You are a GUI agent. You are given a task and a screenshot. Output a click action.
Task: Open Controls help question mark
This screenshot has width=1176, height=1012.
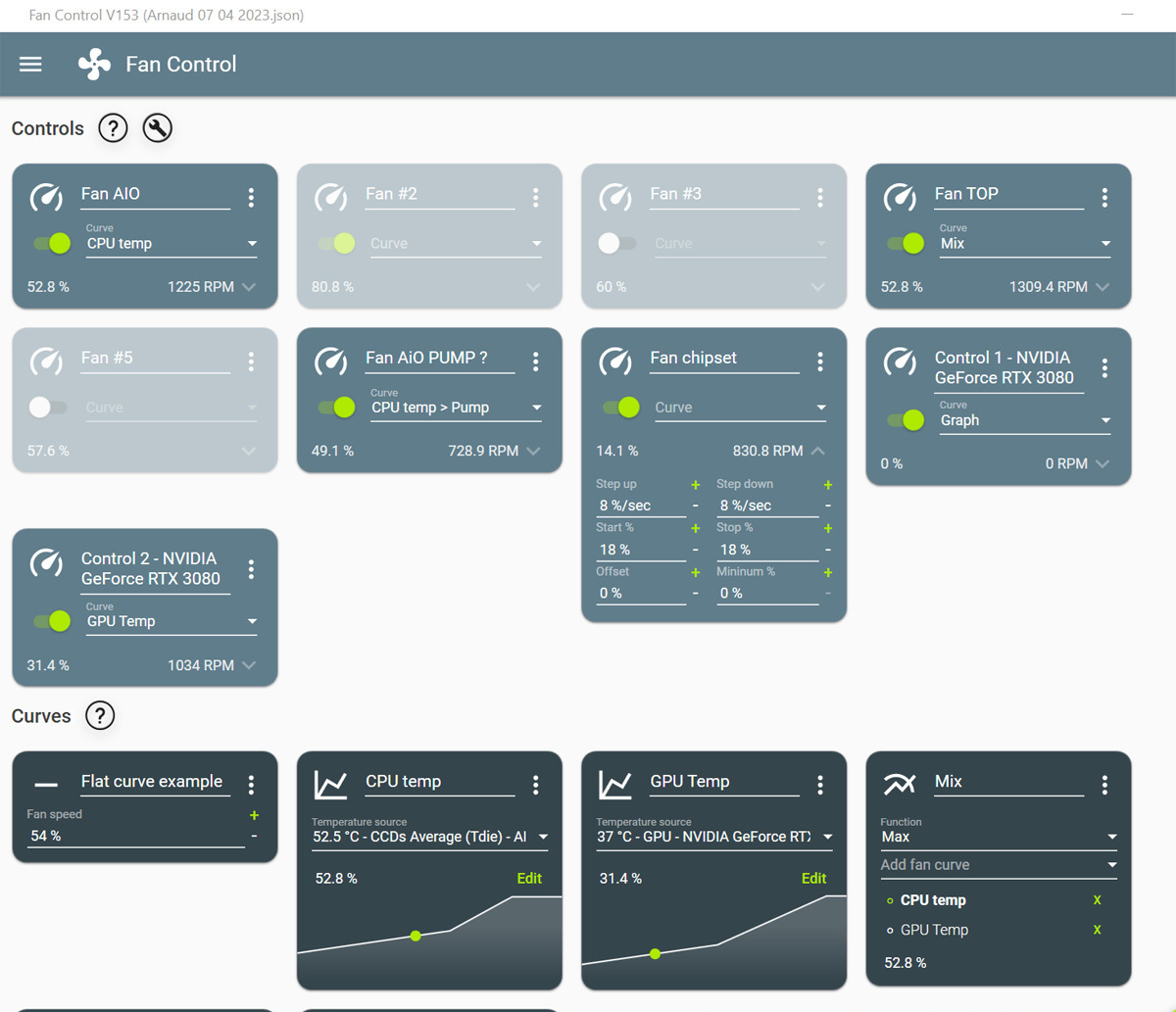(x=113, y=128)
